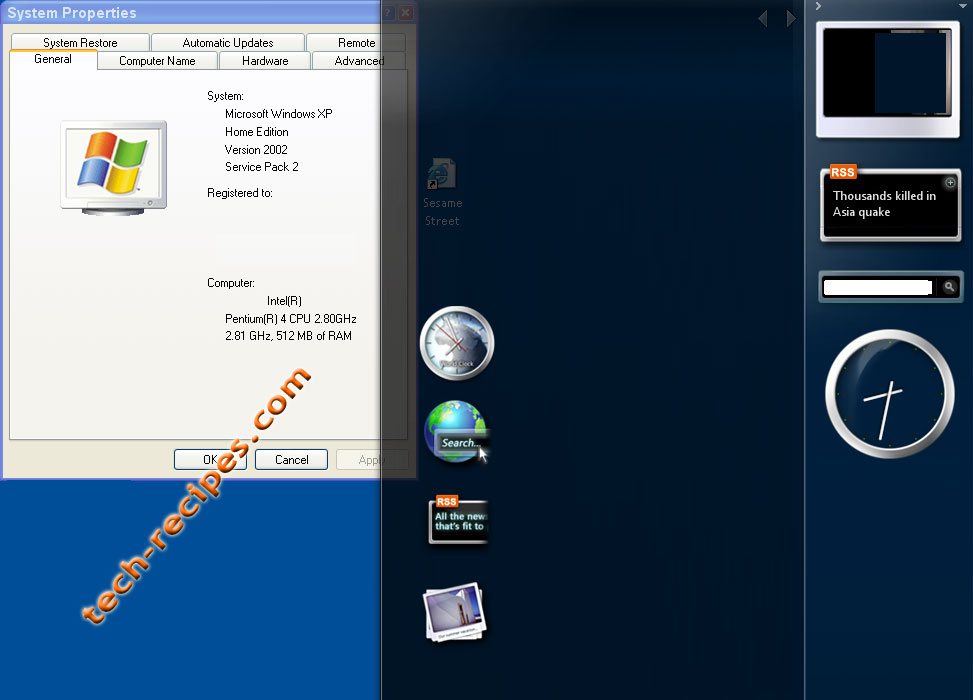Viewport: 973px width, 700px height.
Task: Click the System Properties help button
Action: tap(388, 12)
